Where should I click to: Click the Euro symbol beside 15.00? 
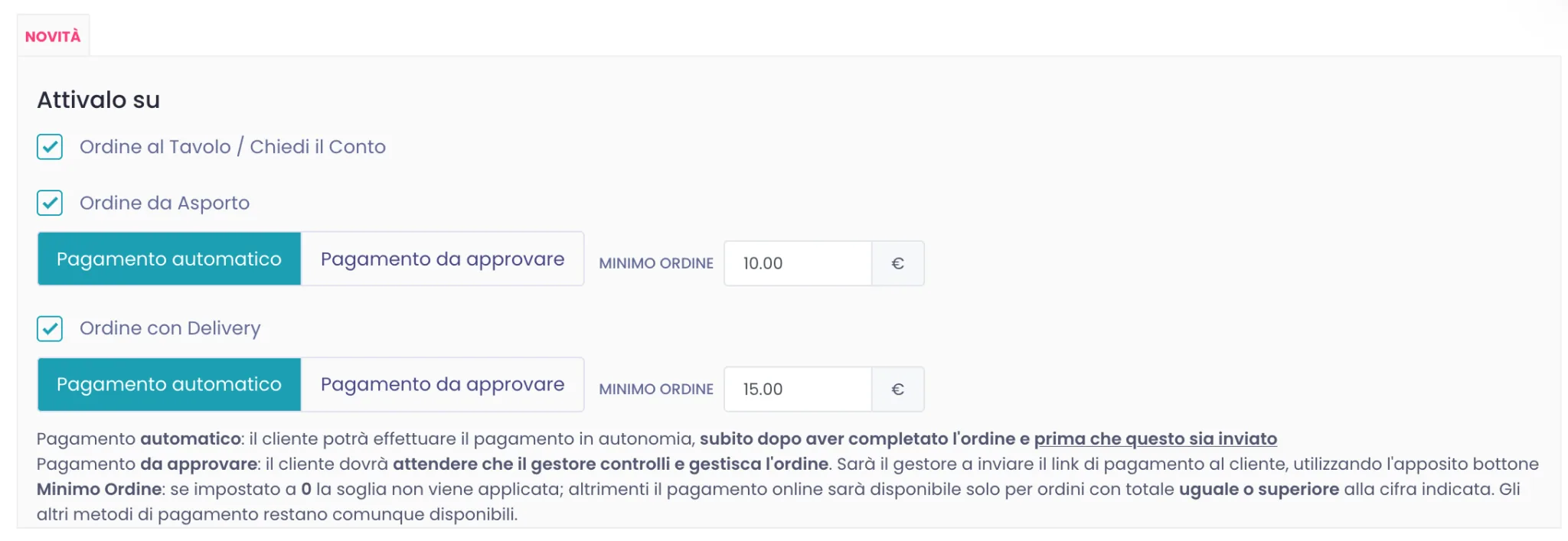pos(898,389)
